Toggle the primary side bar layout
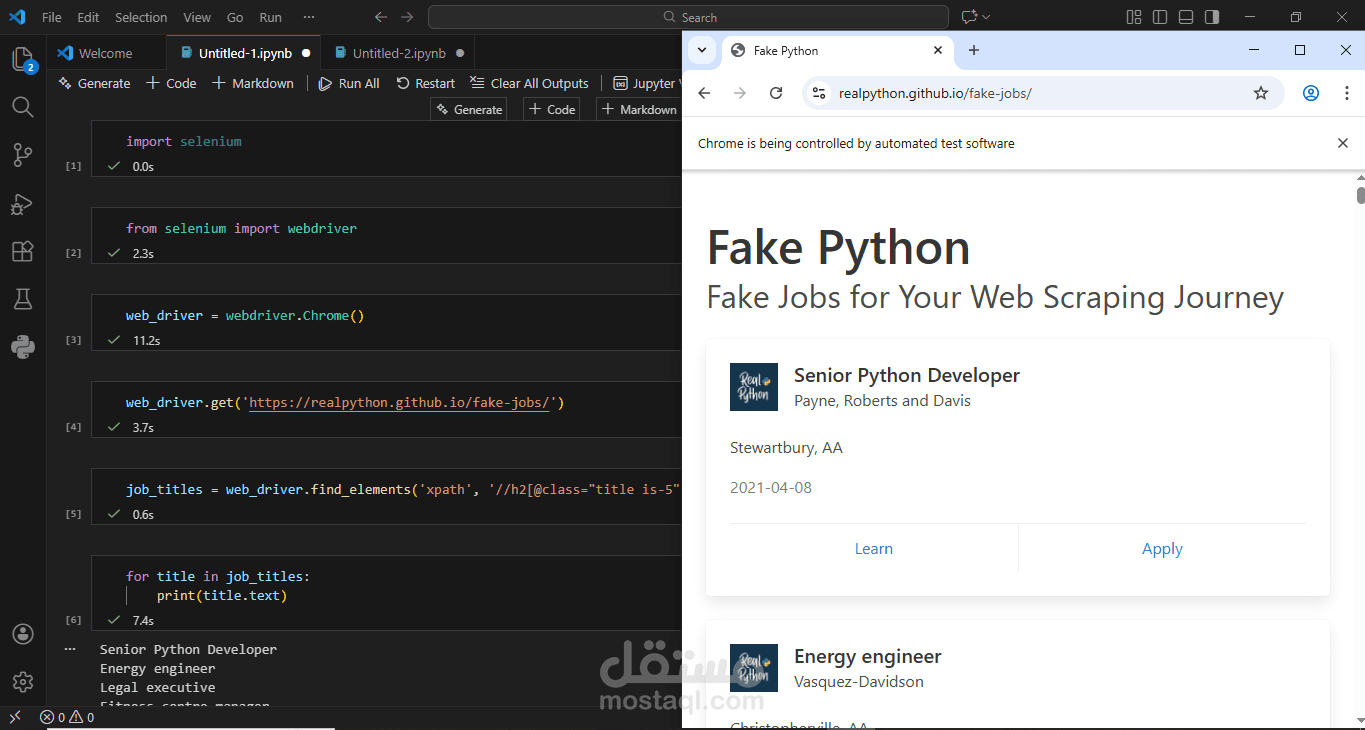 pos(1159,17)
